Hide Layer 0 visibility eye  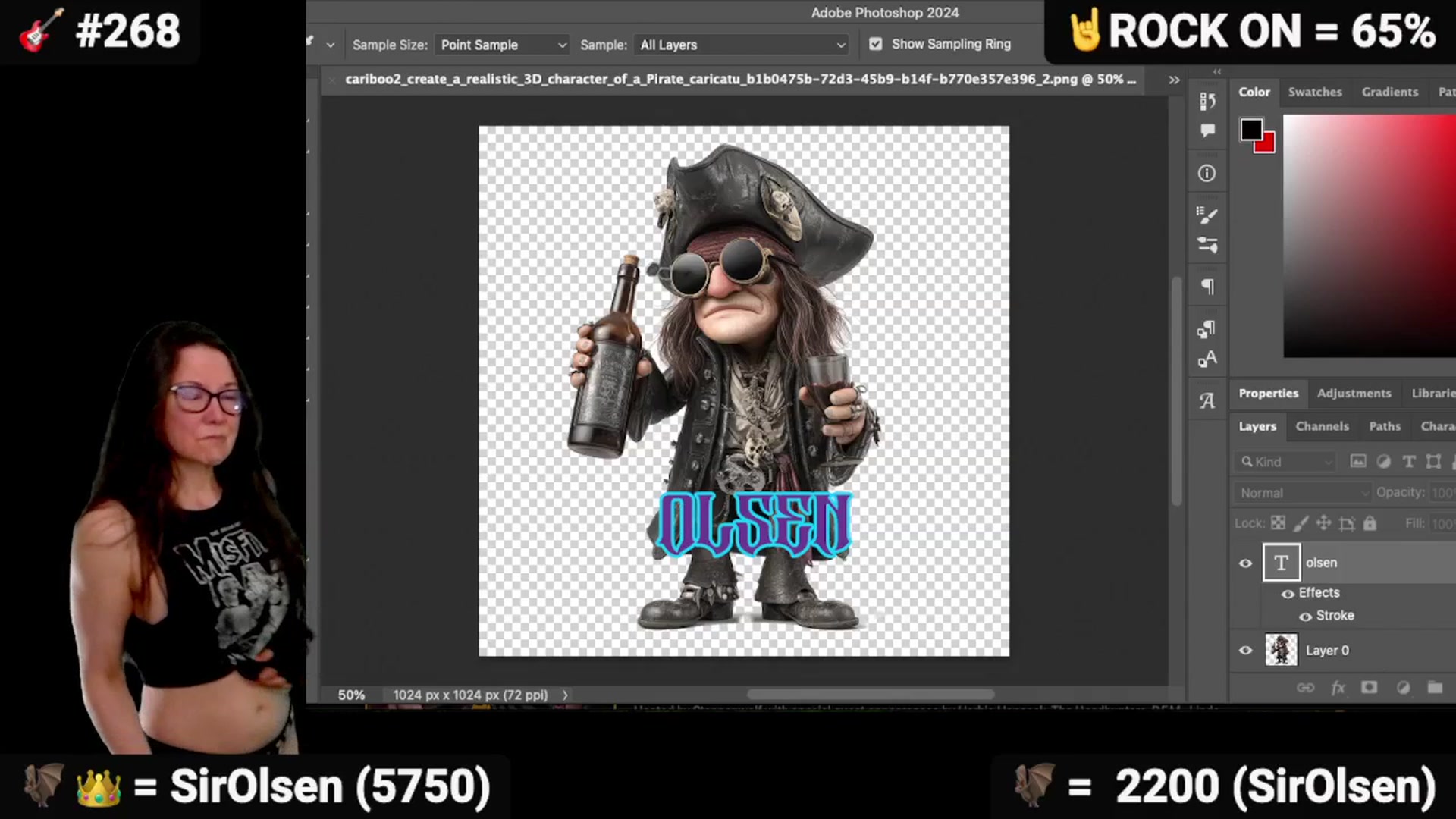[1245, 650]
